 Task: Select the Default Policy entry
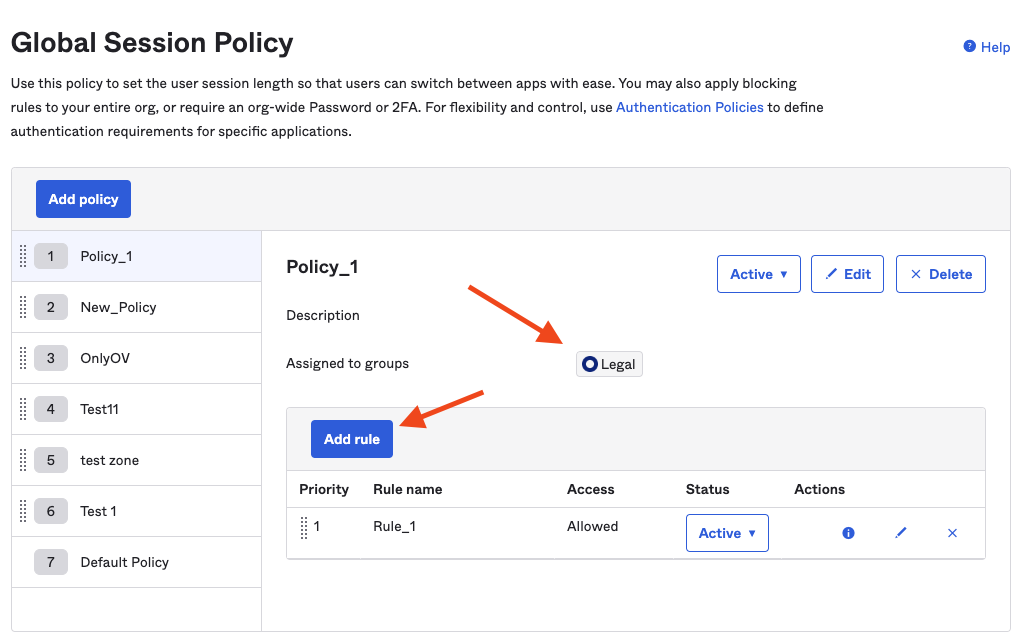tap(124, 562)
